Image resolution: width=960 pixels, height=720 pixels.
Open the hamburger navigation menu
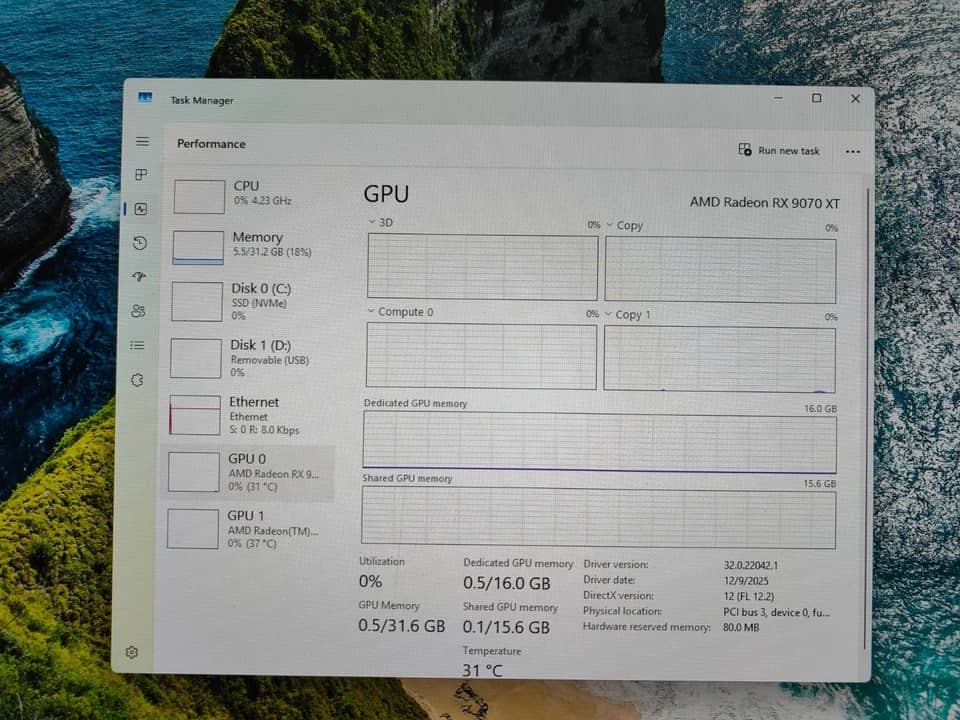coord(142,141)
